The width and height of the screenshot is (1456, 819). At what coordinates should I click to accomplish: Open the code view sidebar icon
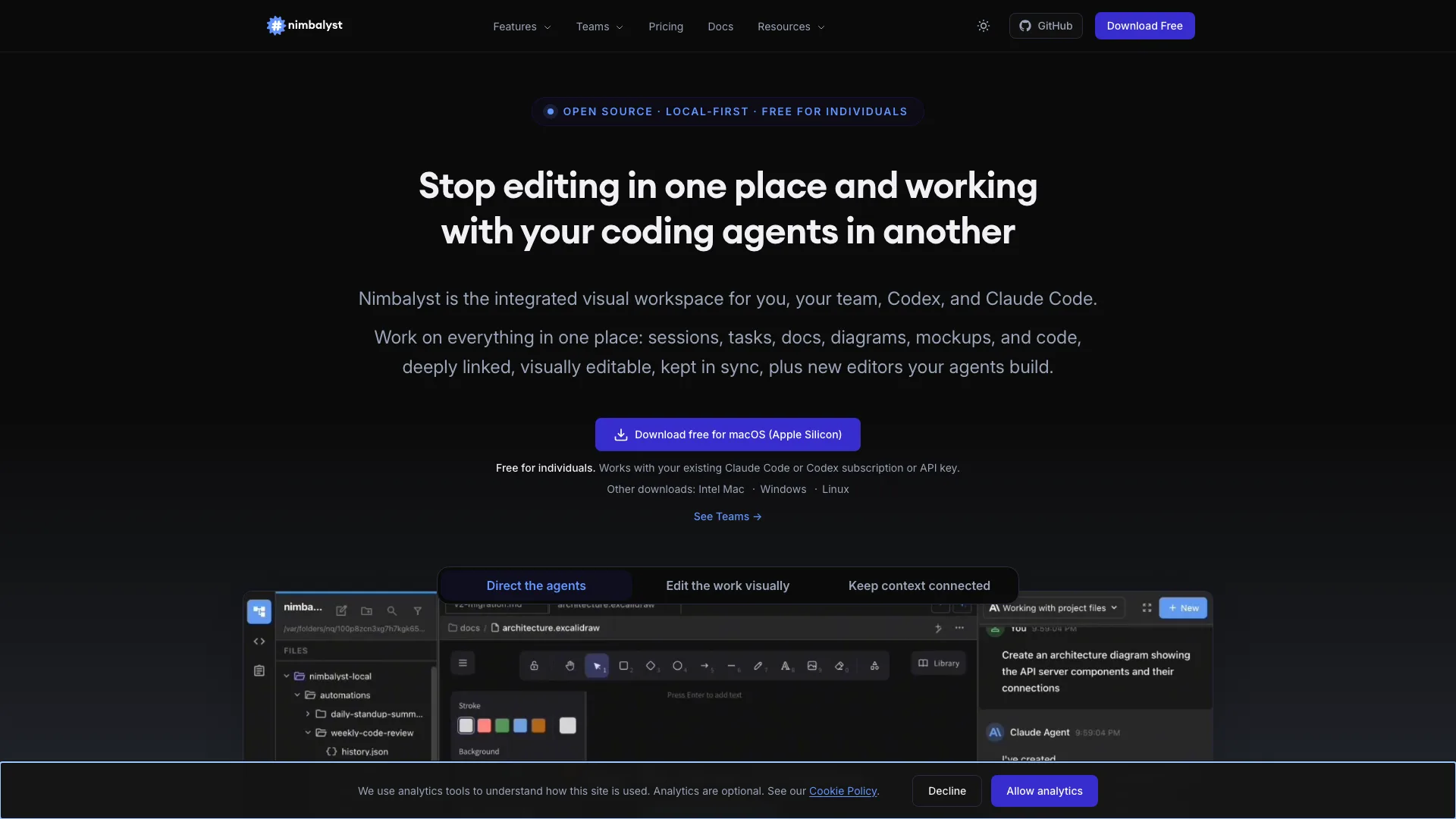click(259, 642)
